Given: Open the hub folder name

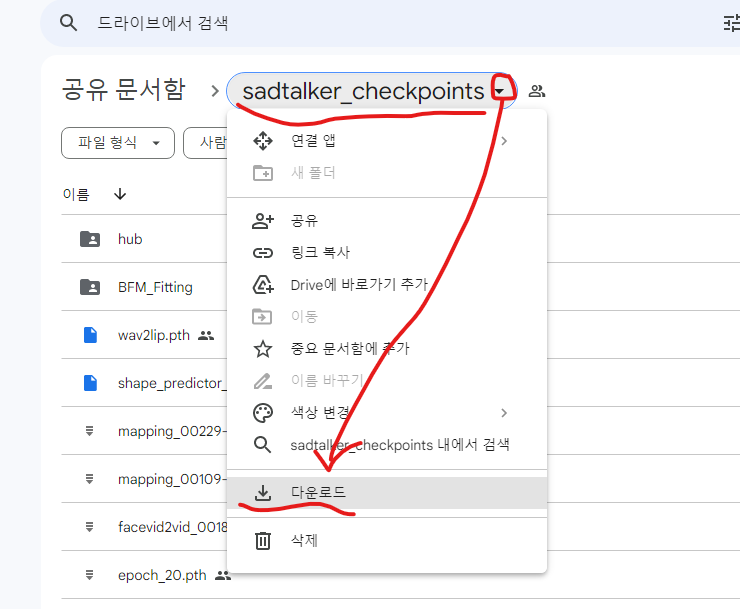Looking at the screenshot, I should [x=130, y=239].
